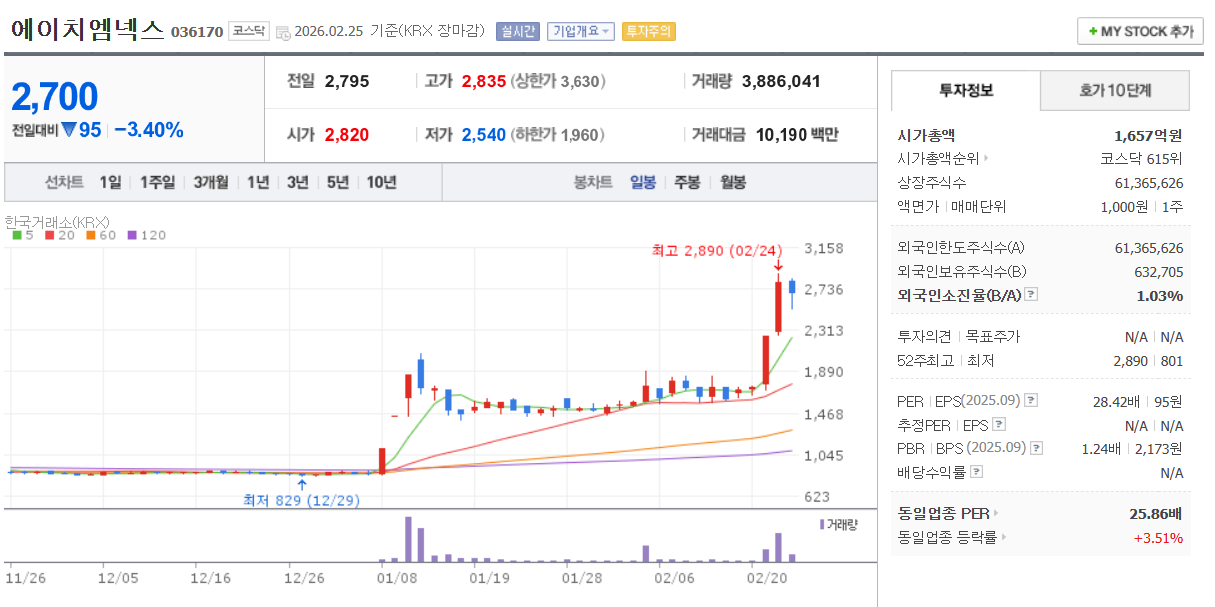
Task: Click the orange 60-day legend color swatch
Action: [91, 237]
